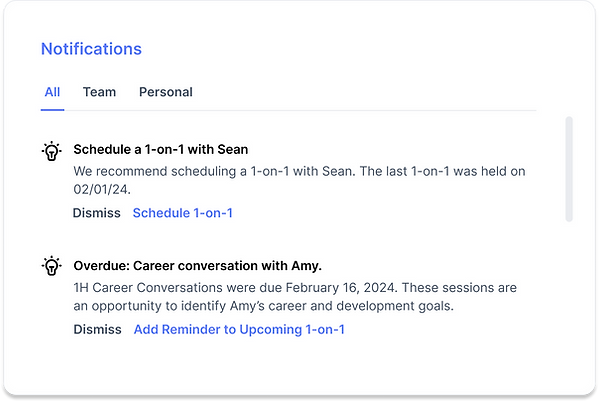Click the February 16, 2024 due date text
The width and height of the screenshot is (599, 402).
coord(341,288)
